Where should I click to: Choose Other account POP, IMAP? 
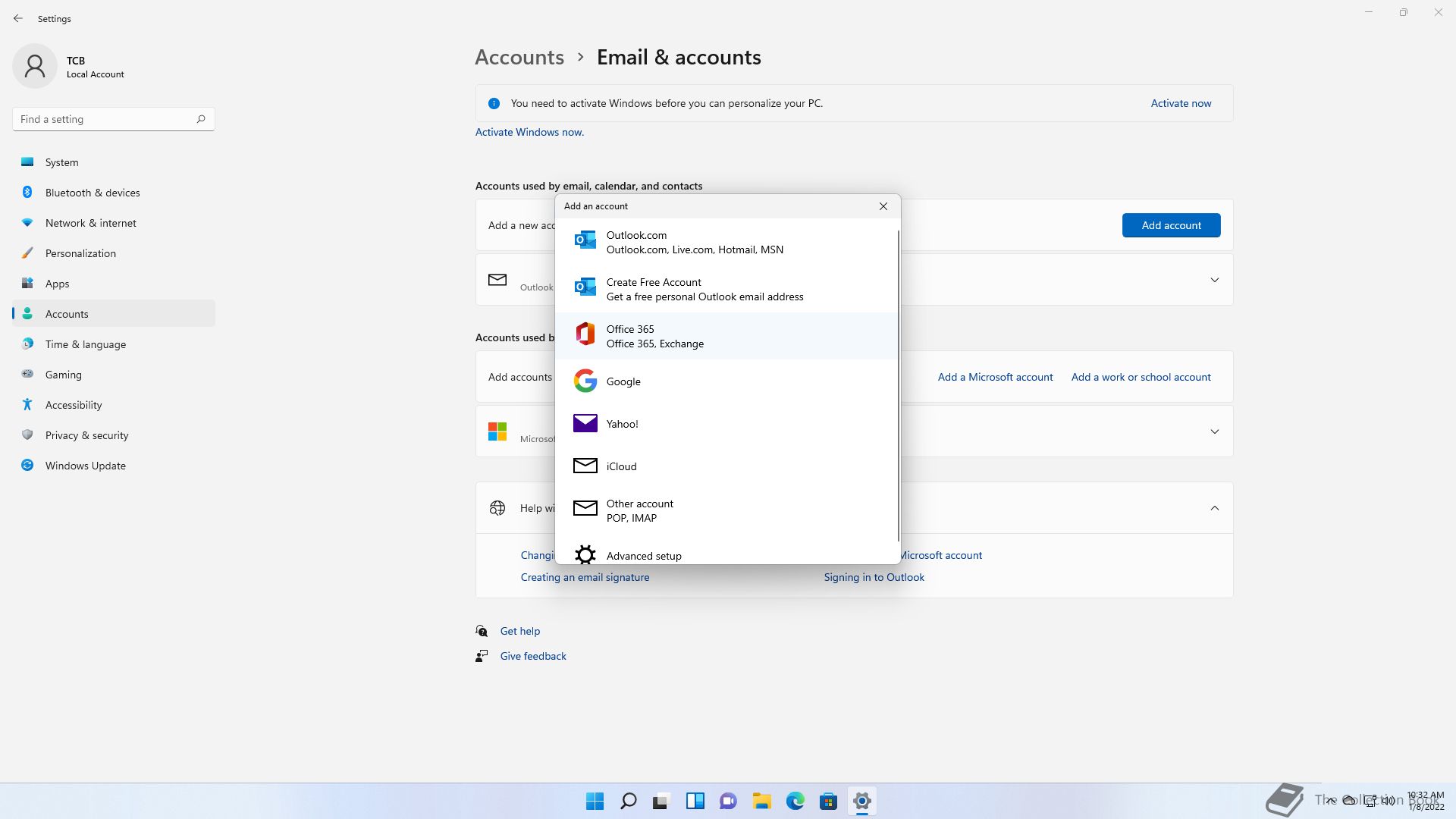(x=726, y=510)
